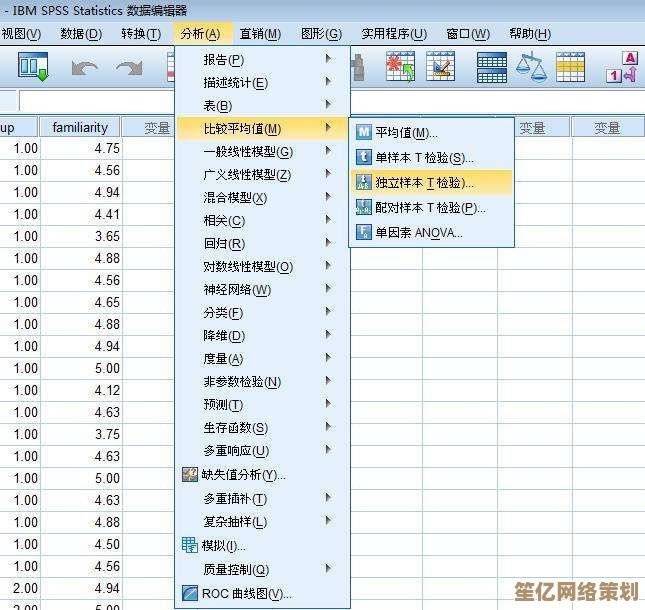Click the Undo arrow in toolbar
Viewport: 645px width, 610px height.
[x=85, y=68]
